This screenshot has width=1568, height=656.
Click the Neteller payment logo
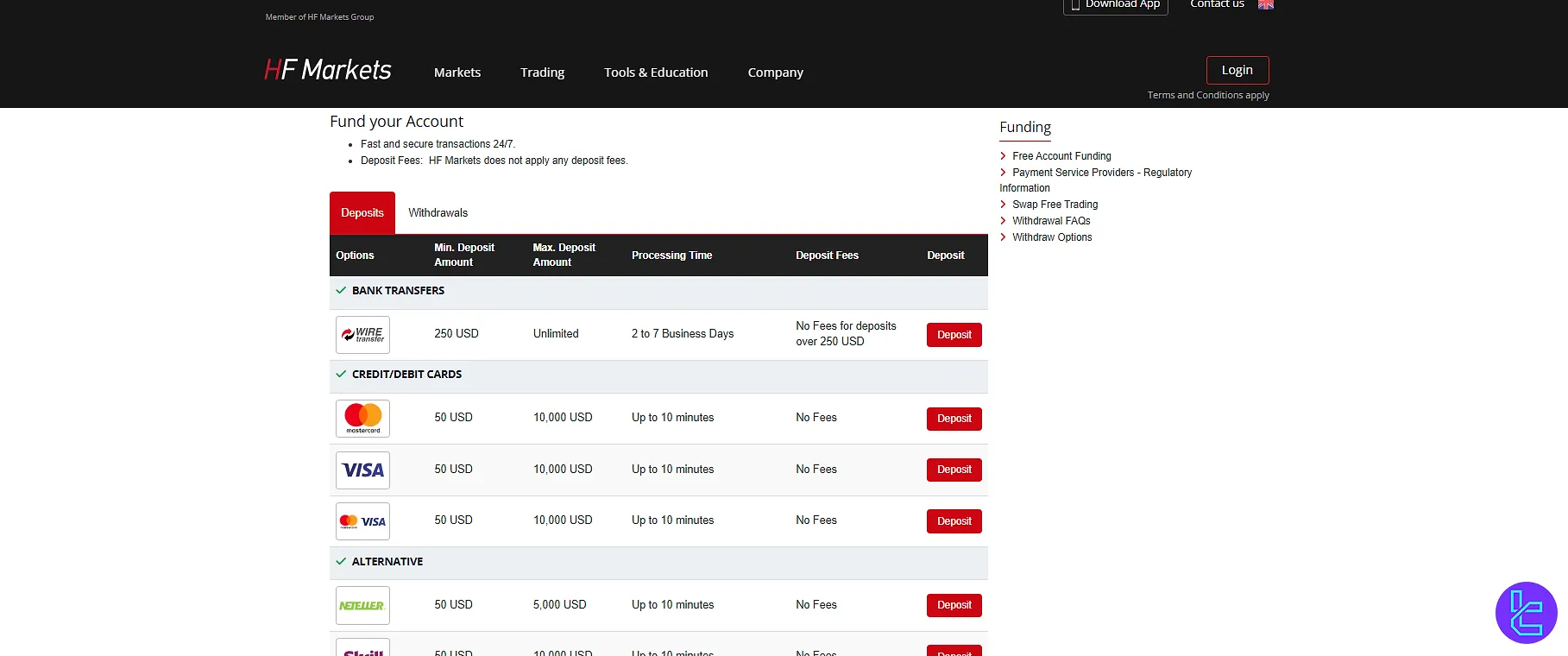point(362,606)
